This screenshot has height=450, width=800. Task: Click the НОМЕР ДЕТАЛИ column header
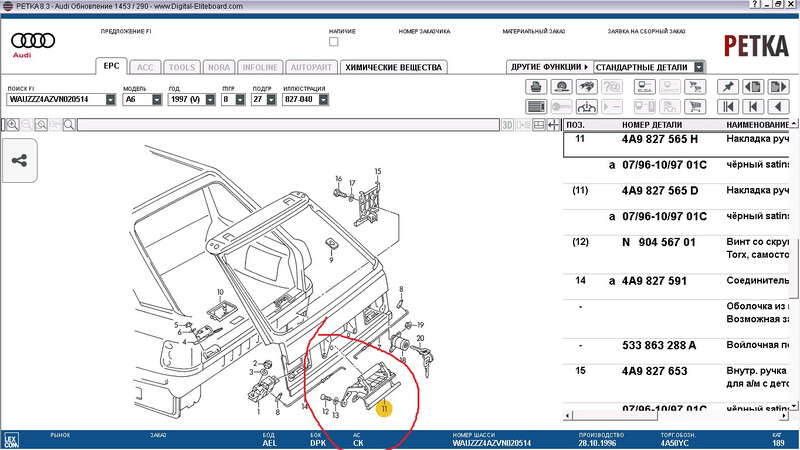click(x=652, y=124)
